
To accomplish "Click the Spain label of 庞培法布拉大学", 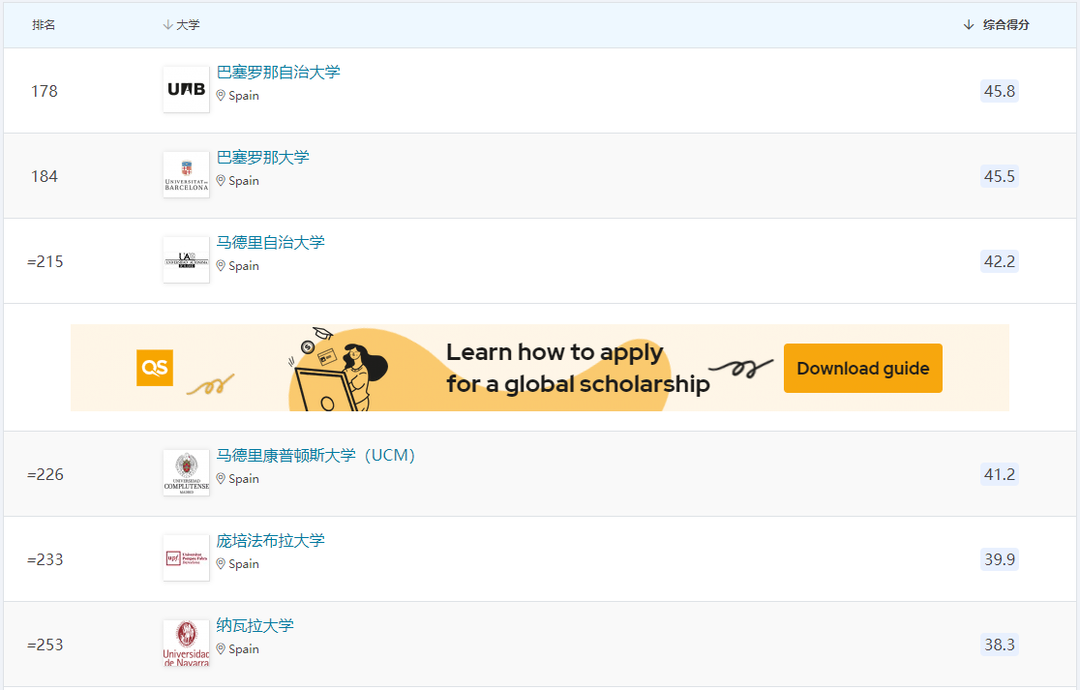I will click(244, 564).
